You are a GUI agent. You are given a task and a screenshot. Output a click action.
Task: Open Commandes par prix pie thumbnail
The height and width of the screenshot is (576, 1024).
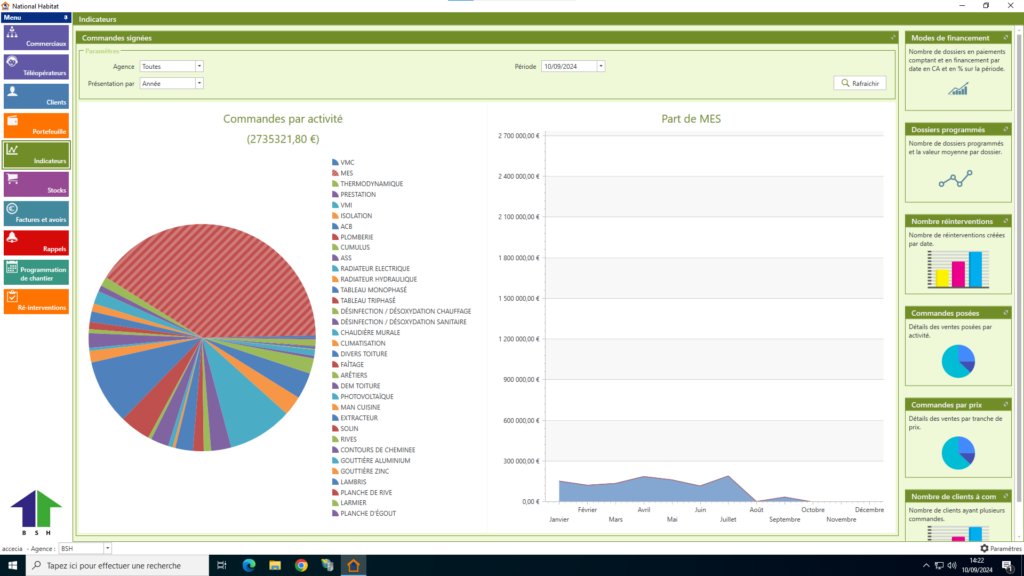(x=958, y=453)
